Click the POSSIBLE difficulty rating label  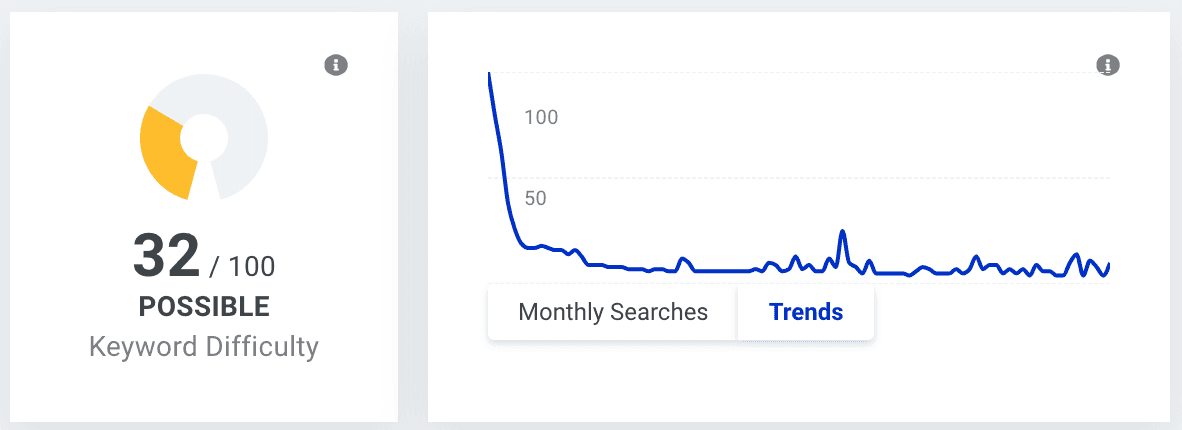[204, 306]
